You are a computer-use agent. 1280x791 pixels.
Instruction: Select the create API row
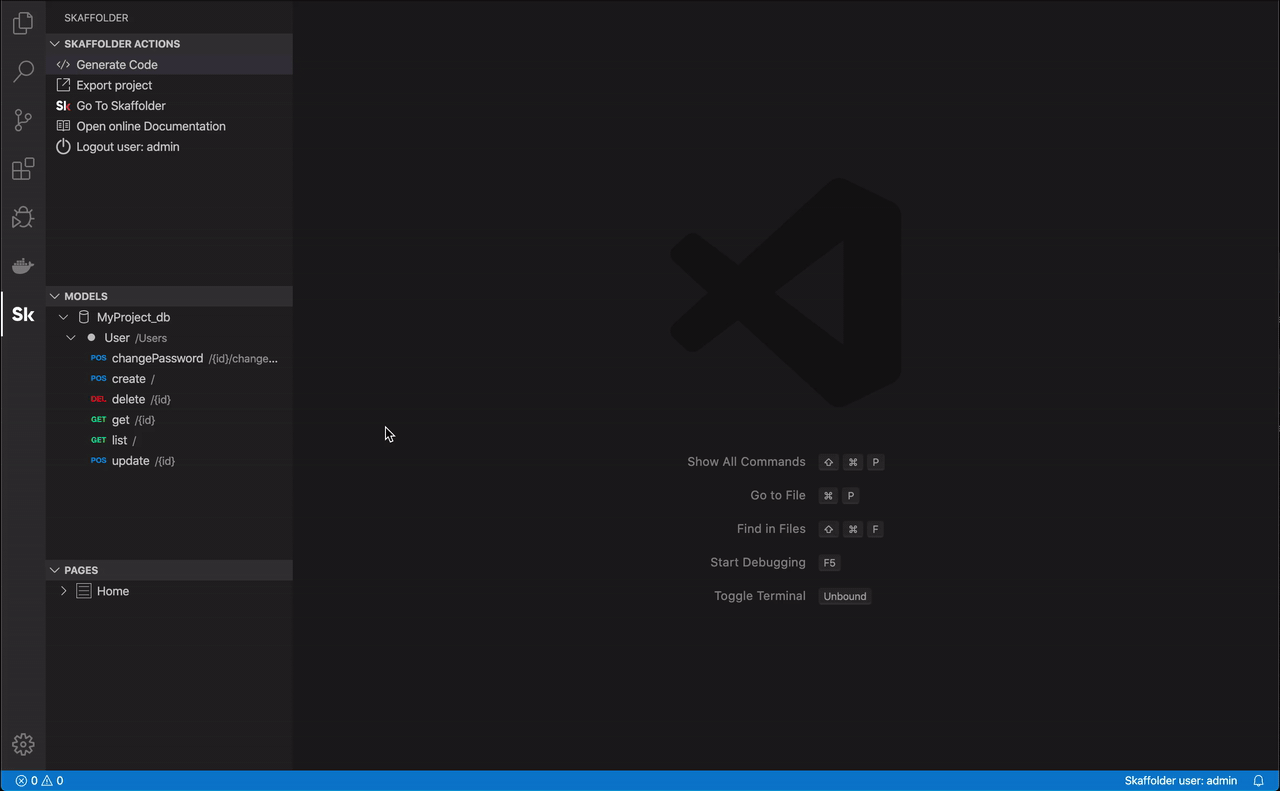click(169, 379)
